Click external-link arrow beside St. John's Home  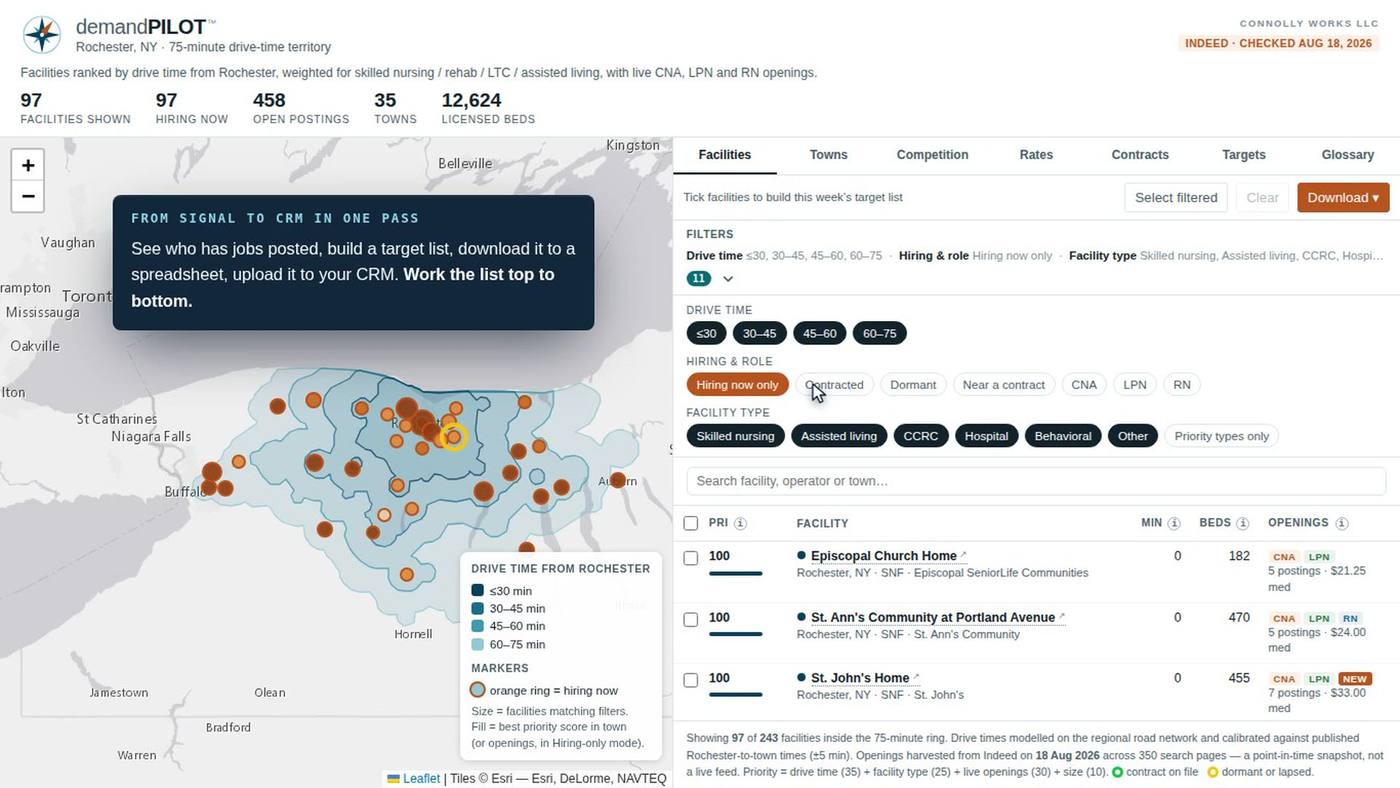916,677
